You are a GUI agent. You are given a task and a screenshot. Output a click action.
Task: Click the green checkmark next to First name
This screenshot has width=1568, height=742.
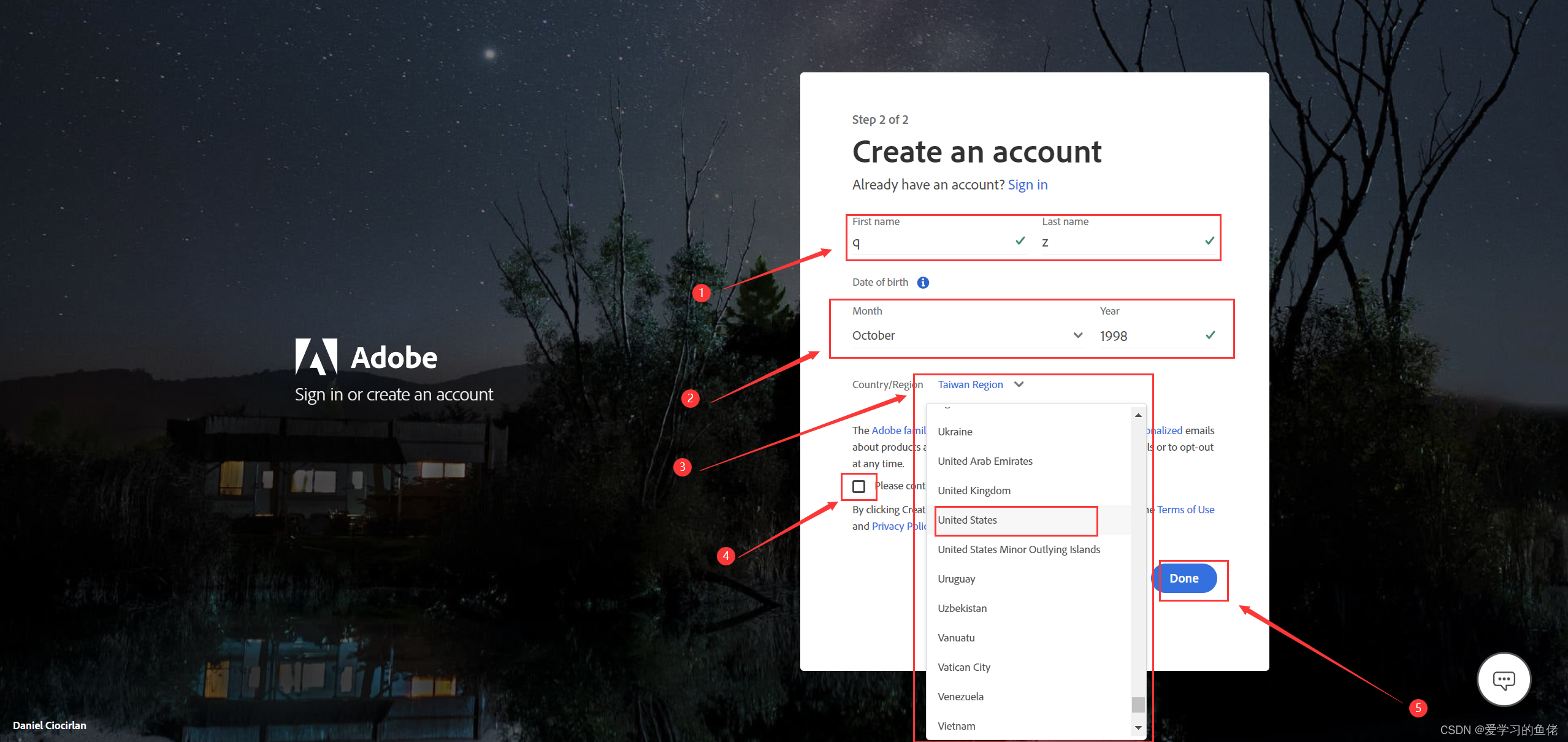[x=1024, y=243]
